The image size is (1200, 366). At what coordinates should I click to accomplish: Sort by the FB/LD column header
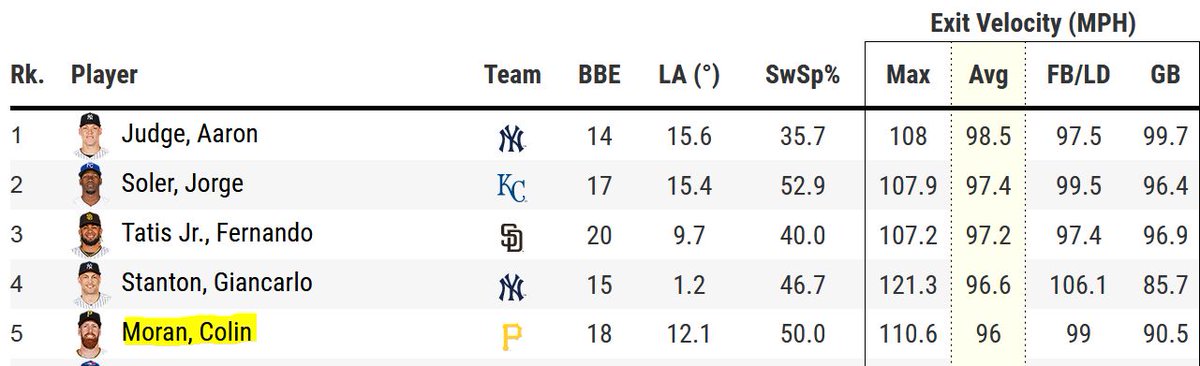[x=1078, y=75]
